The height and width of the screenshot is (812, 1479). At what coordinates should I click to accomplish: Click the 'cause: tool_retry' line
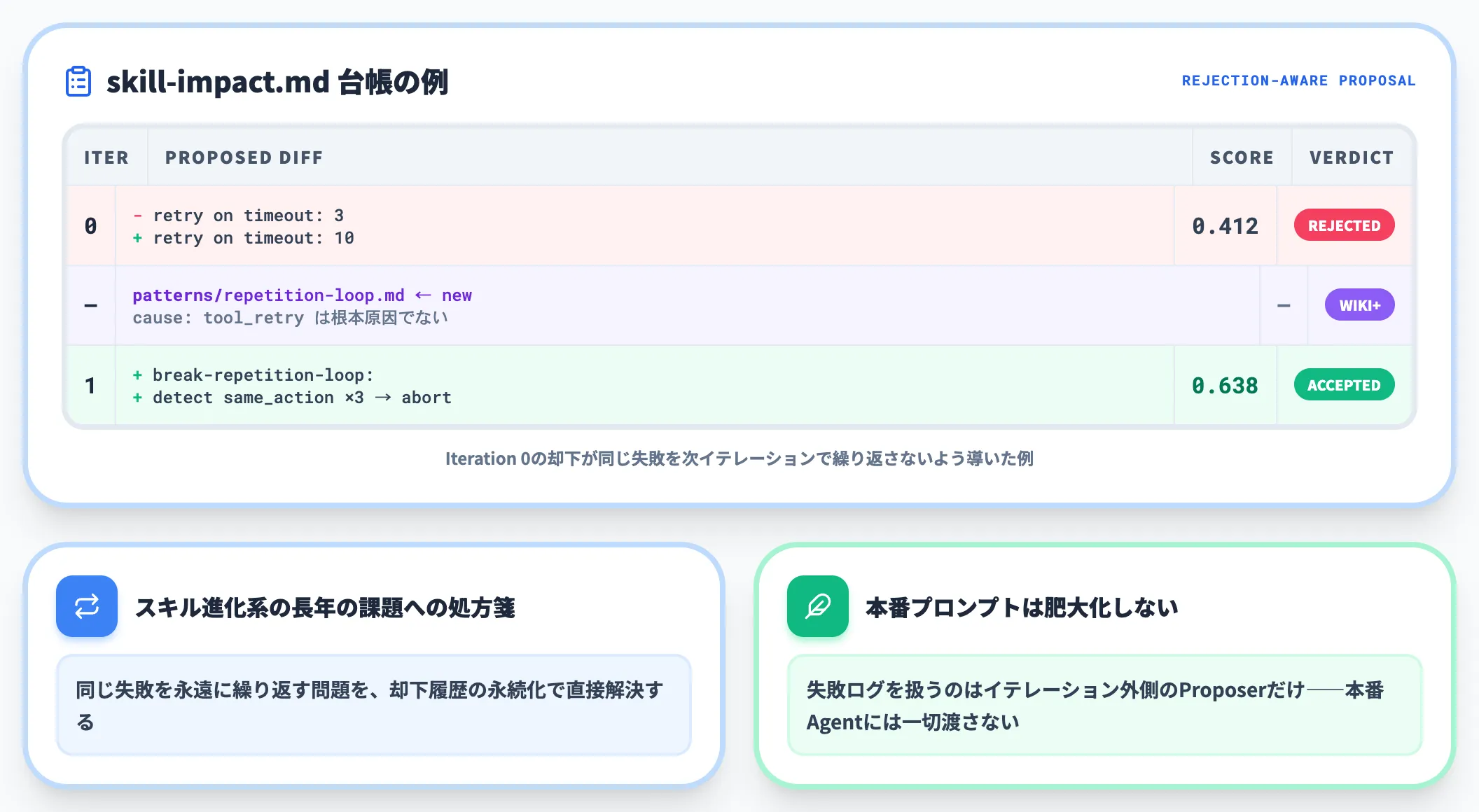(290, 317)
